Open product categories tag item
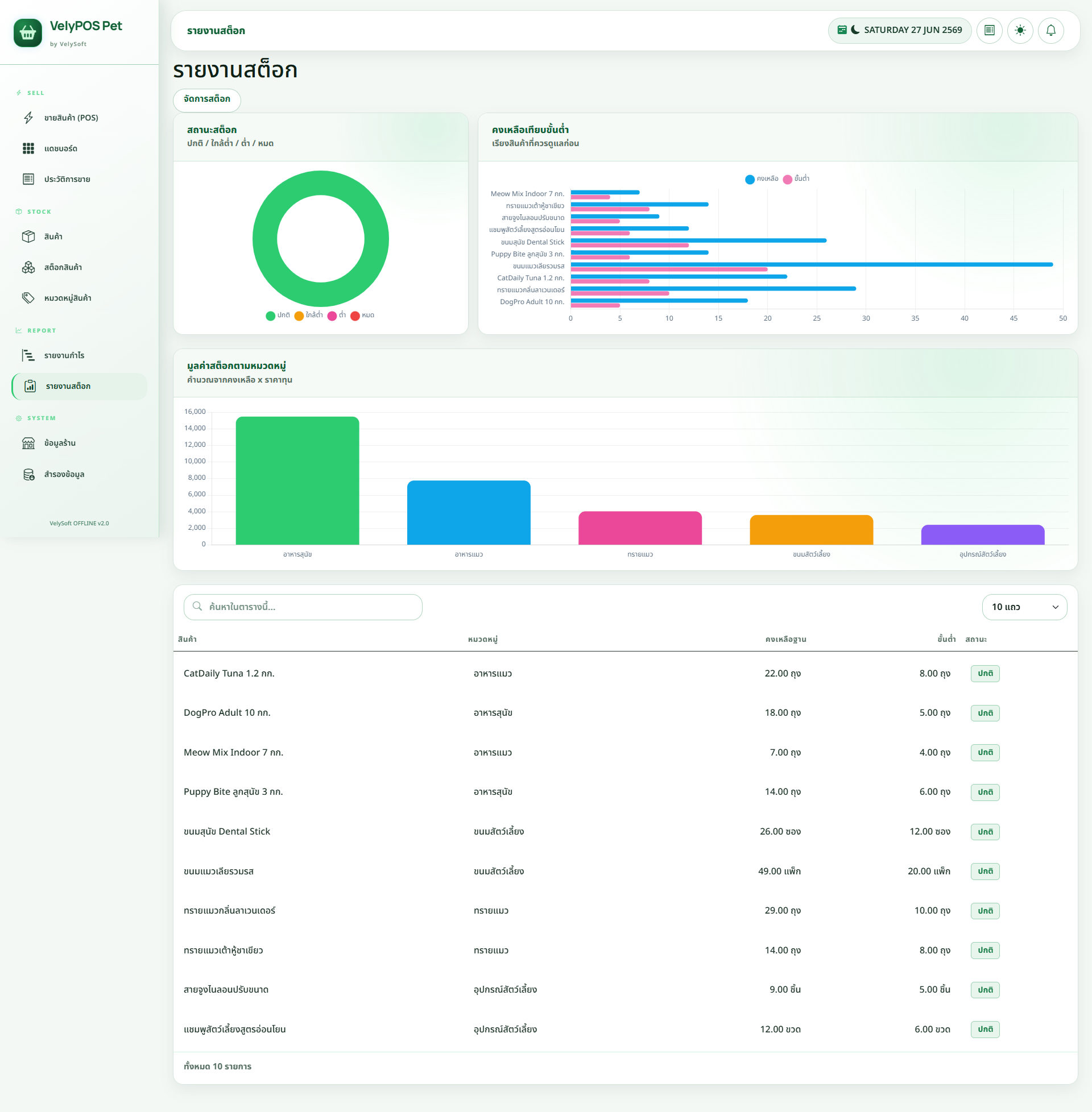This screenshot has width=1092, height=1112. (x=79, y=298)
